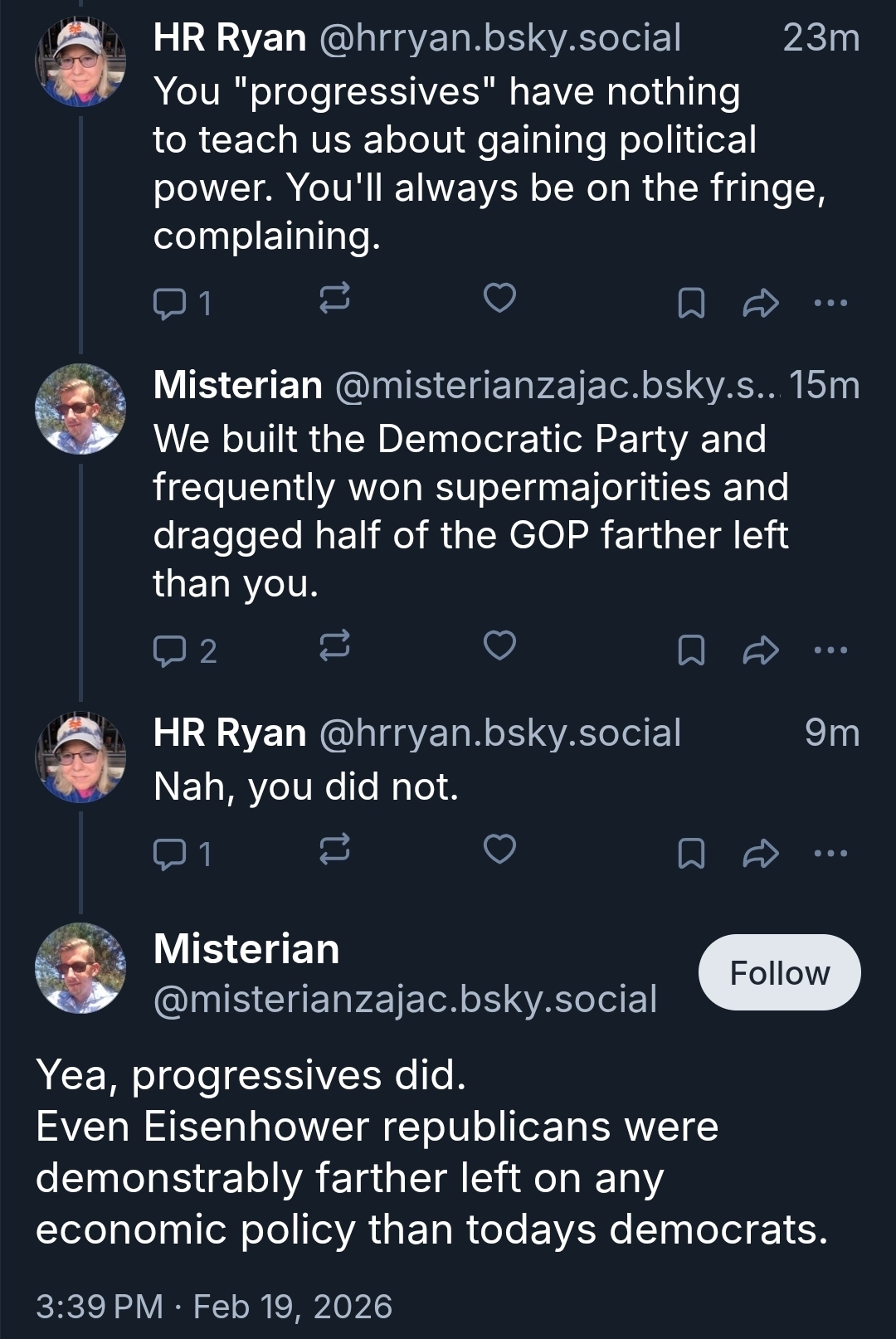Like the "Nah, you did not" post

tap(499, 850)
